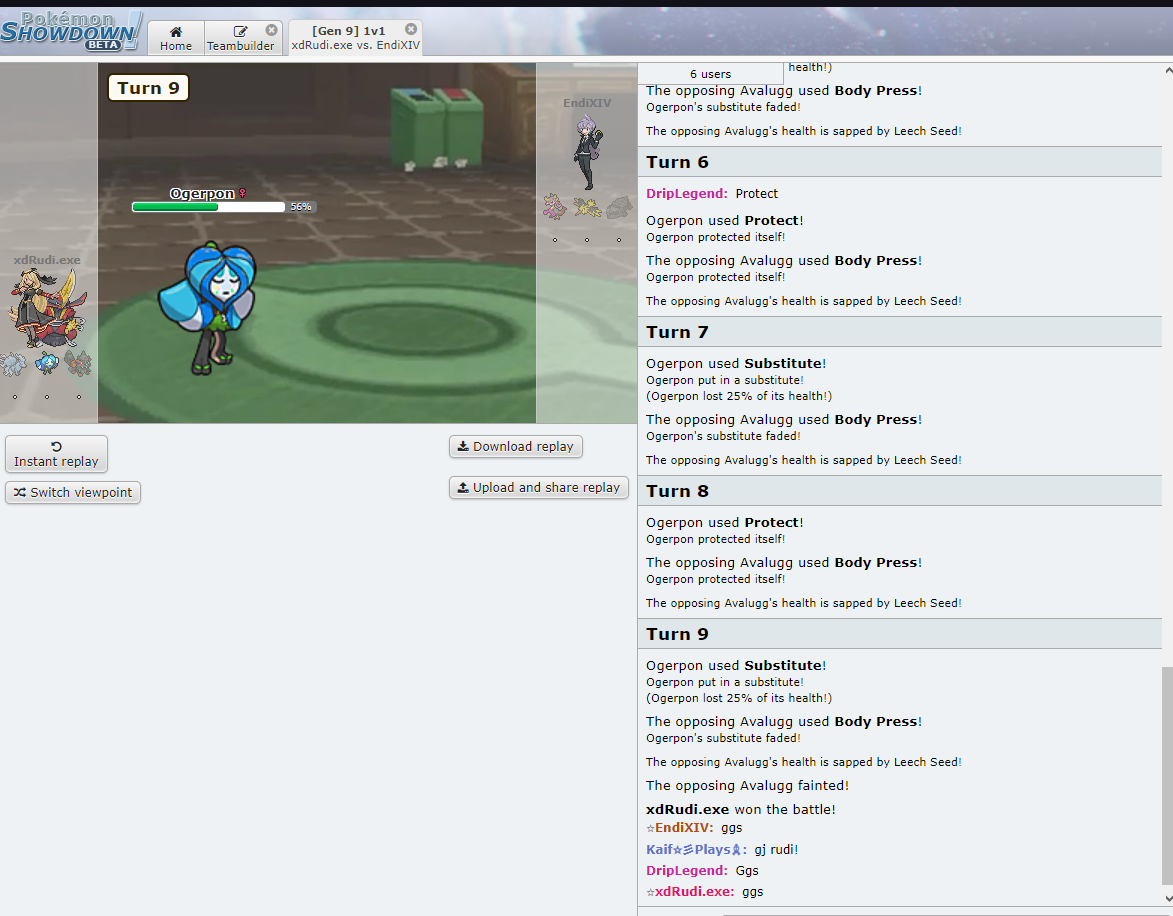The image size is (1173, 916).
Task: Click DripLegend's name beside the Protect message
Action: coord(687,194)
